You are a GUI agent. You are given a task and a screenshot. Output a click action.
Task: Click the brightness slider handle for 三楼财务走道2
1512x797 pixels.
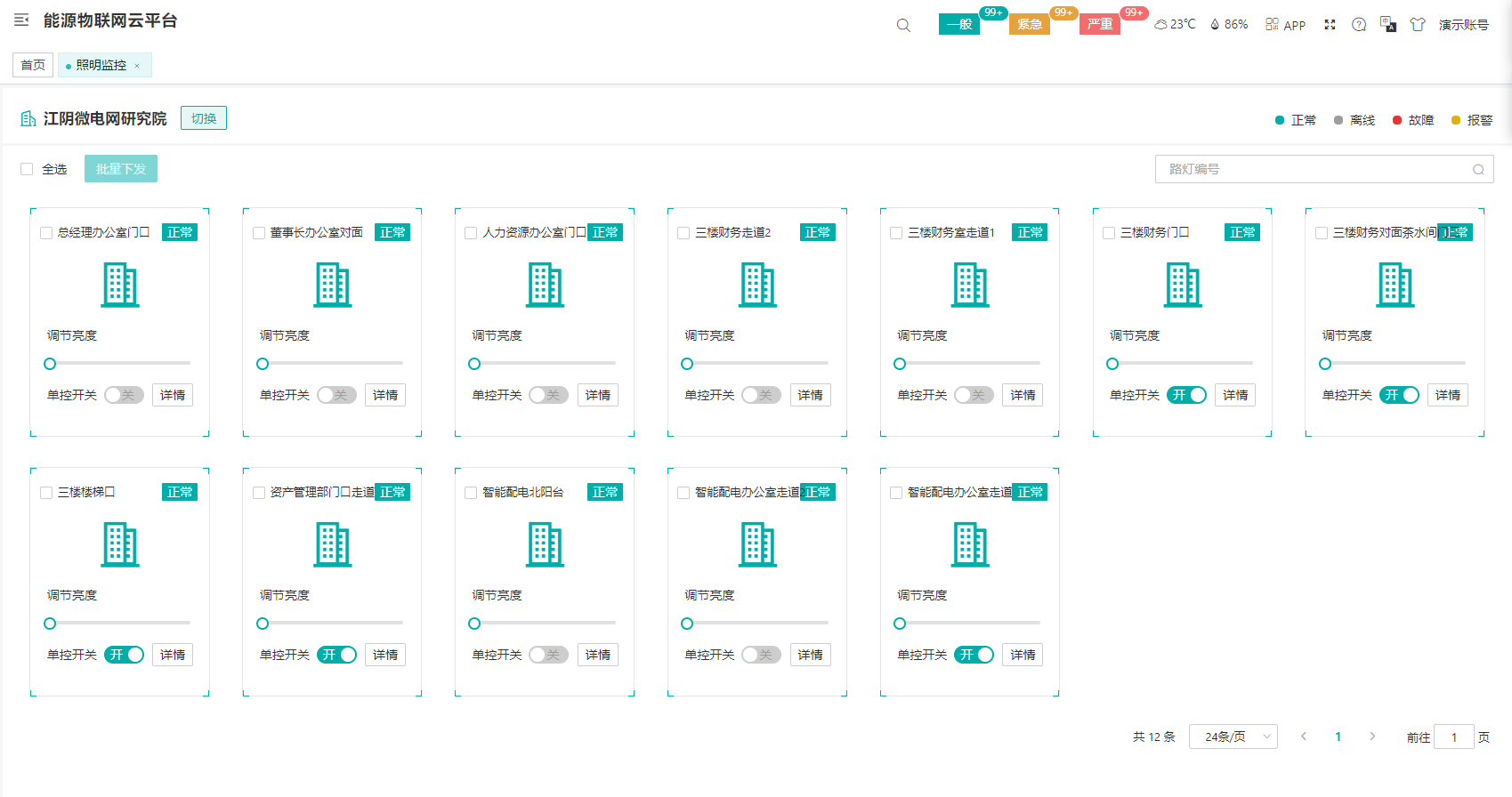pyautogui.click(x=687, y=364)
